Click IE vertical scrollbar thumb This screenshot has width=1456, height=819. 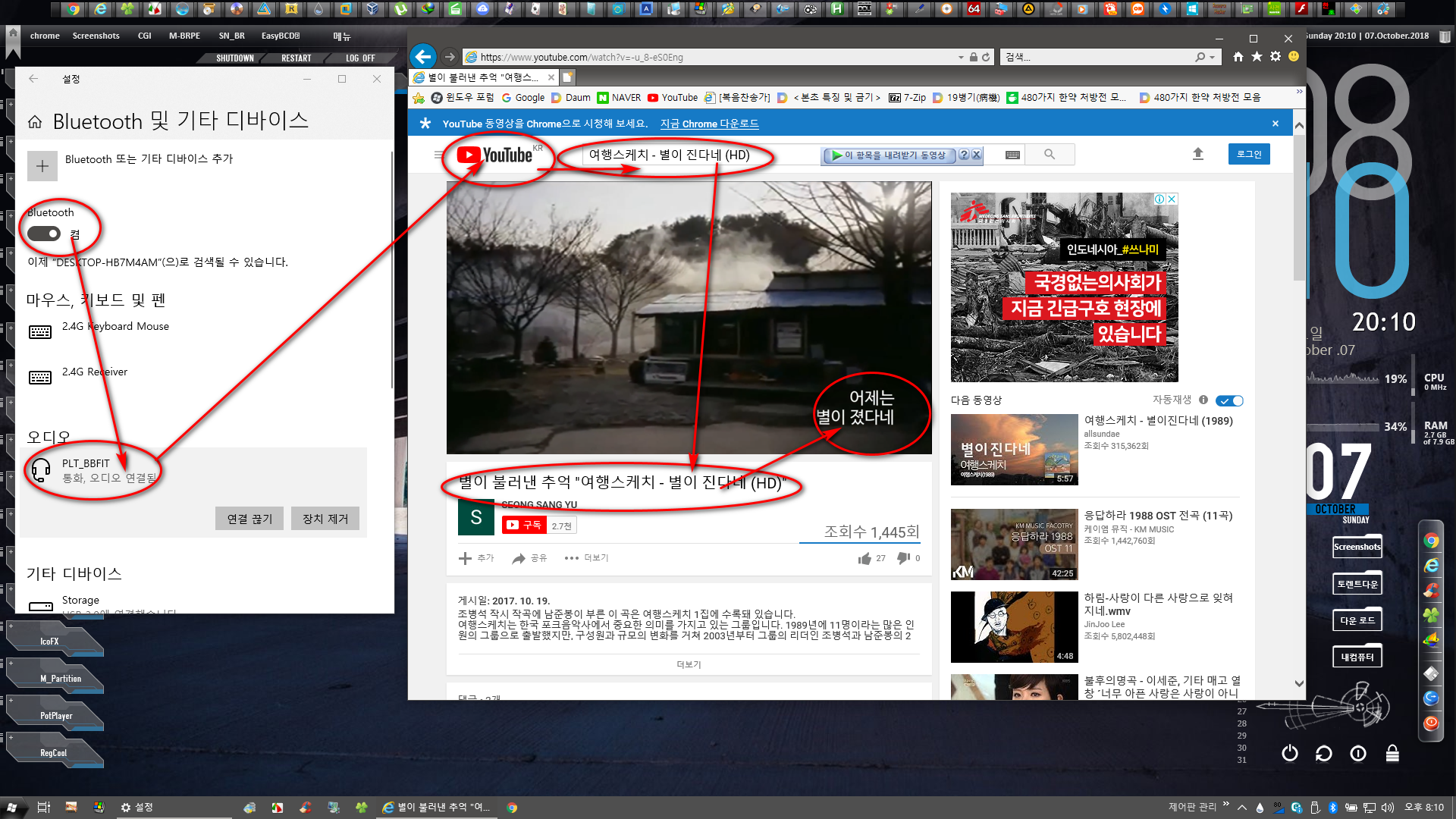[x=1299, y=209]
